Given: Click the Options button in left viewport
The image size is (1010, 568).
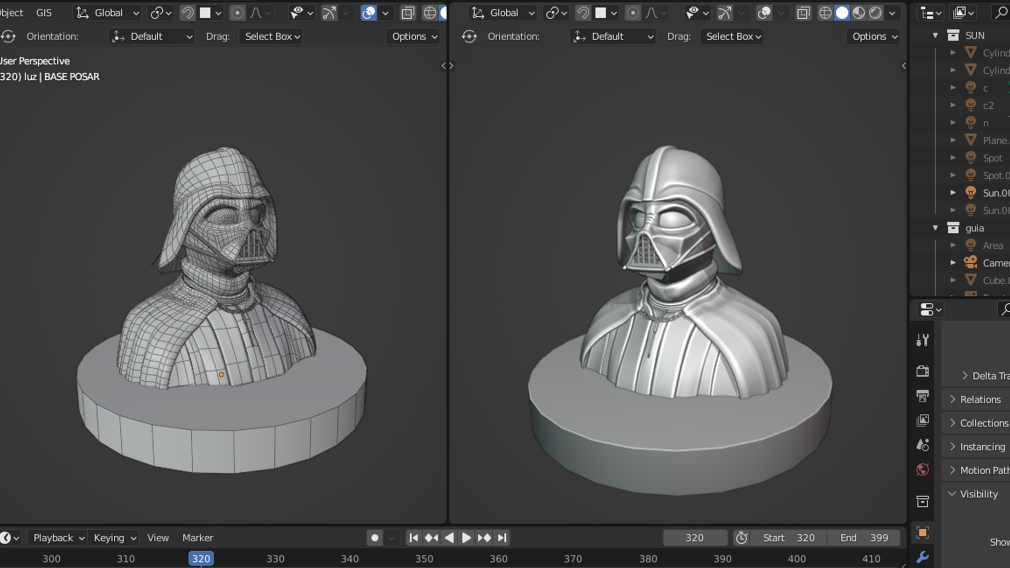Looking at the screenshot, I should point(413,36).
